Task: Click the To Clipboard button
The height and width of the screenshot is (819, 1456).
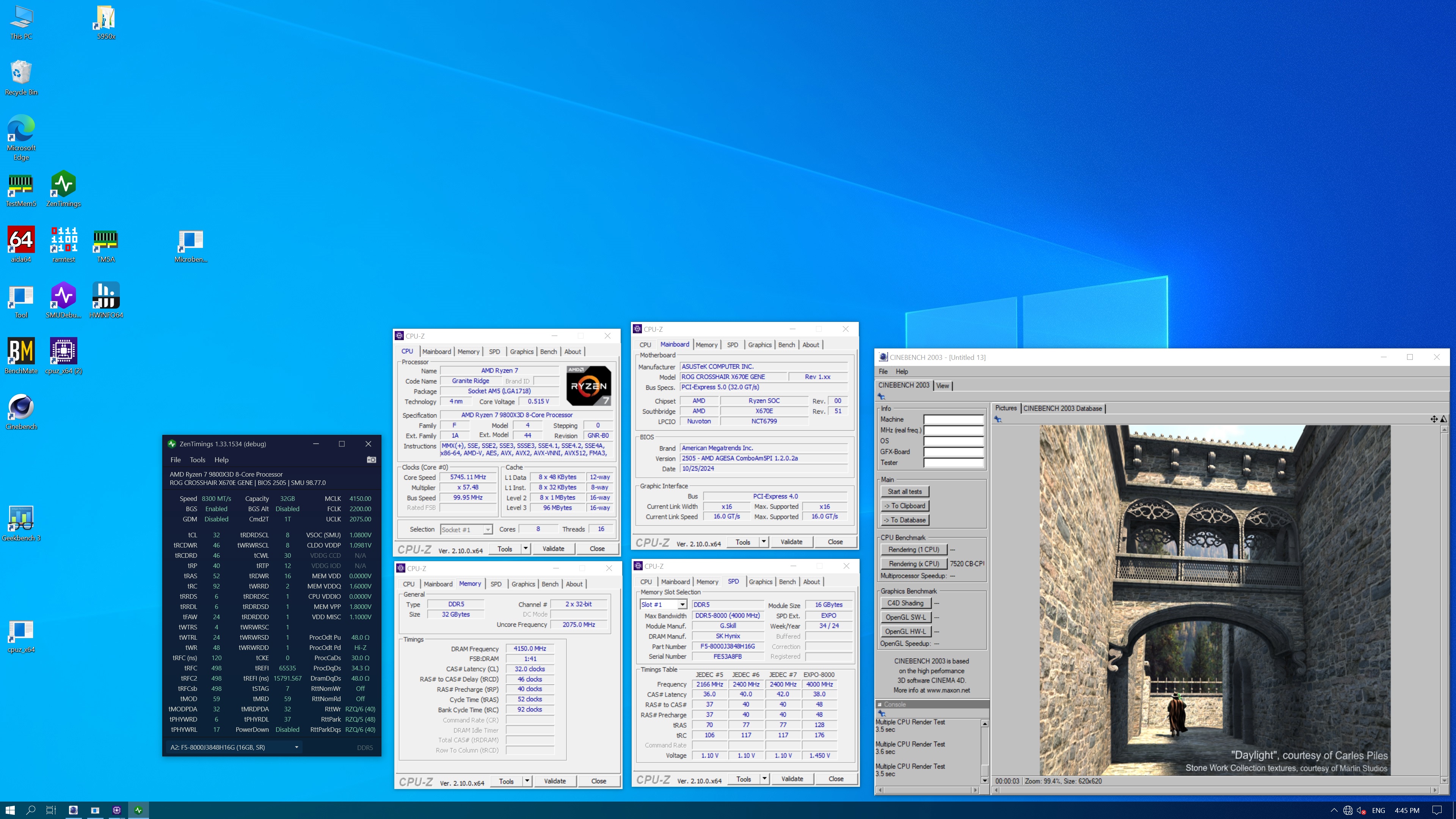Action: pyautogui.click(x=904, y=506)
